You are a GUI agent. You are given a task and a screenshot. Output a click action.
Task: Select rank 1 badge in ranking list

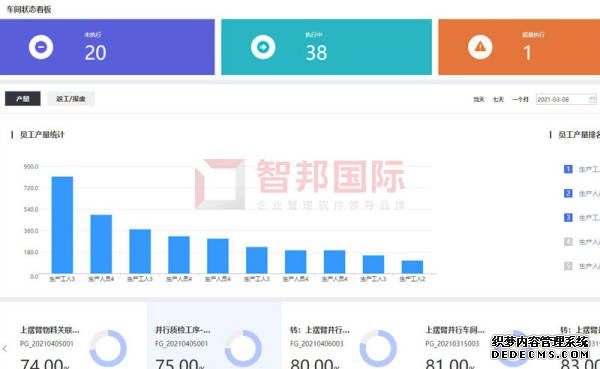tap(568, 169)
